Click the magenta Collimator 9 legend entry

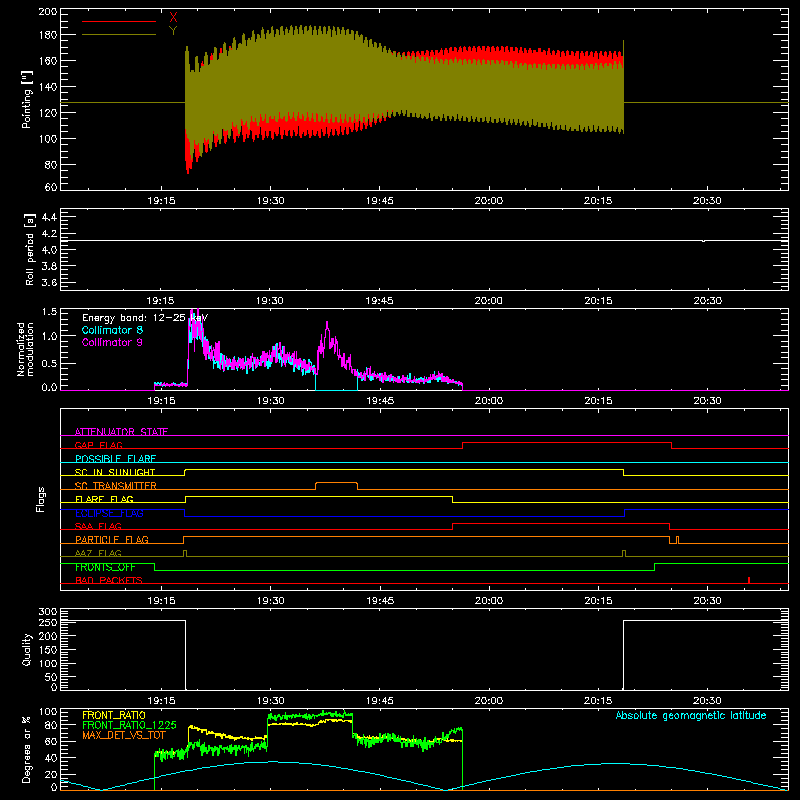point(112,342)
